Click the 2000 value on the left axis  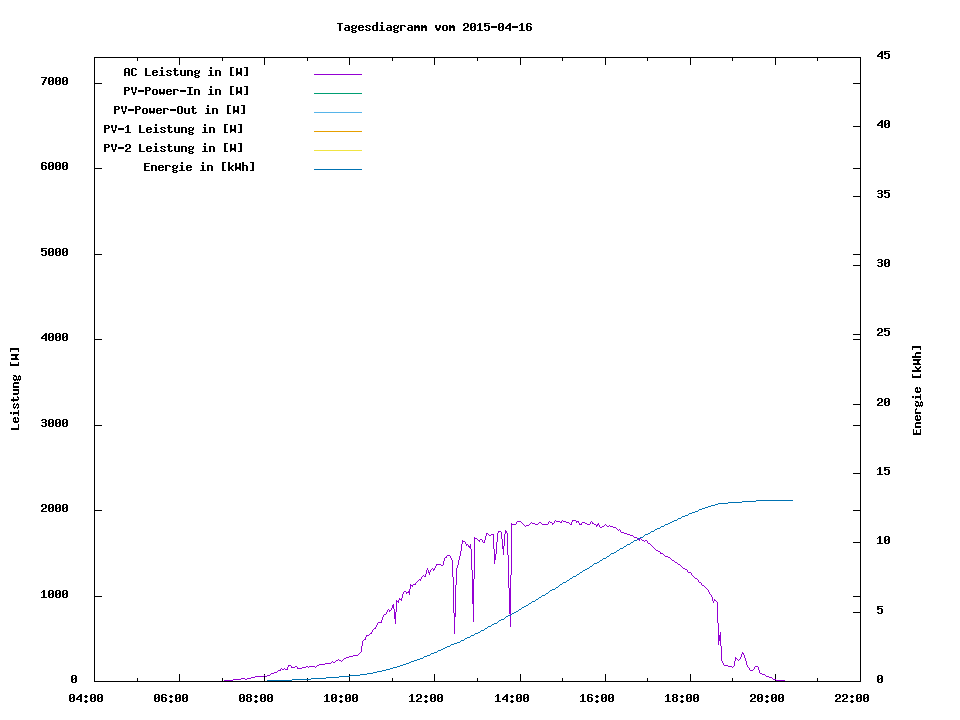click(54, 509)
